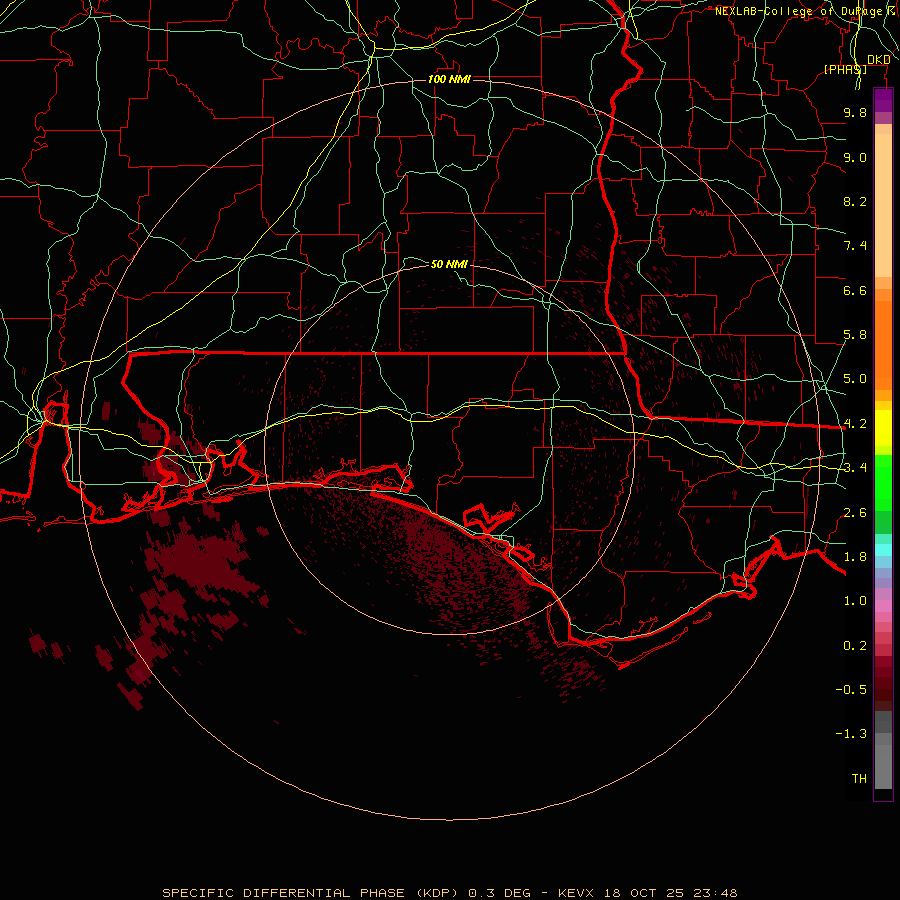900x900 pixels.
Task: Click the 5.8 legend value
Action: 855,335
